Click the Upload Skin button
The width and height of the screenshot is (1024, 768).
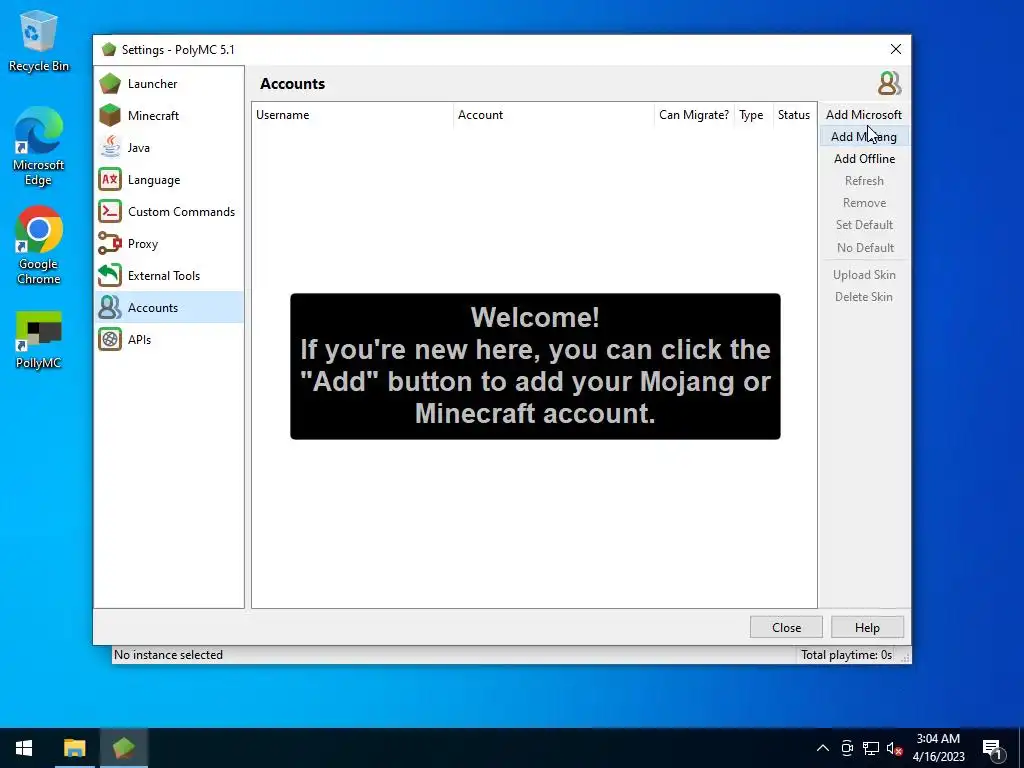tap(863, 275)
